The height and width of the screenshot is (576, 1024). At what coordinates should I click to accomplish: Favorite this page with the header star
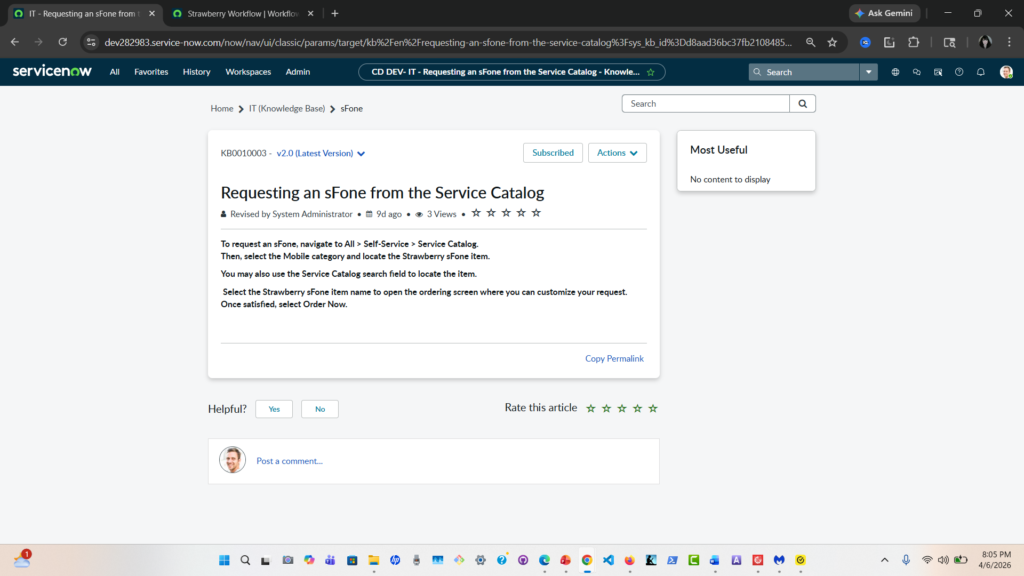click(651, 72)
